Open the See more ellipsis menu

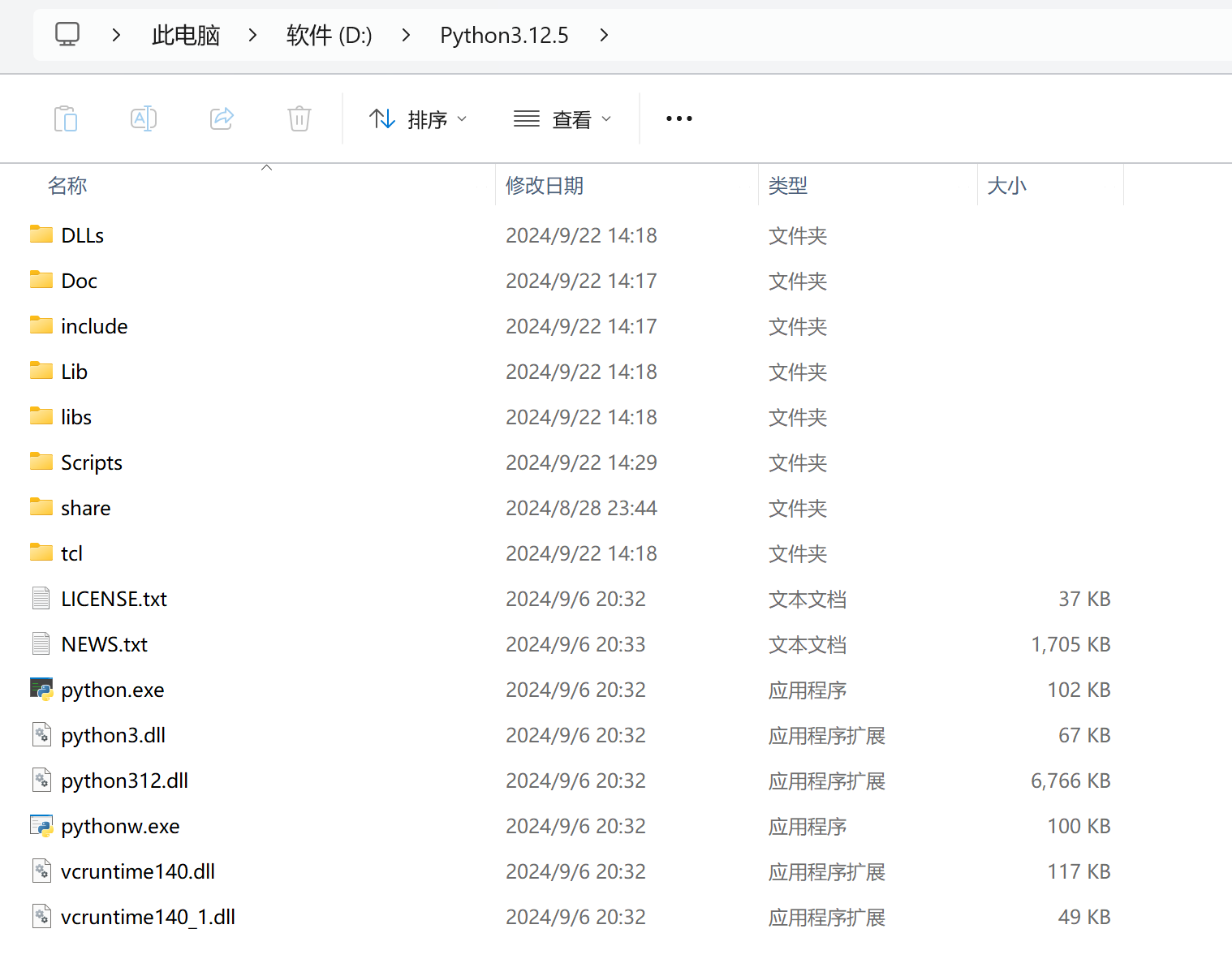click(678, 118)
